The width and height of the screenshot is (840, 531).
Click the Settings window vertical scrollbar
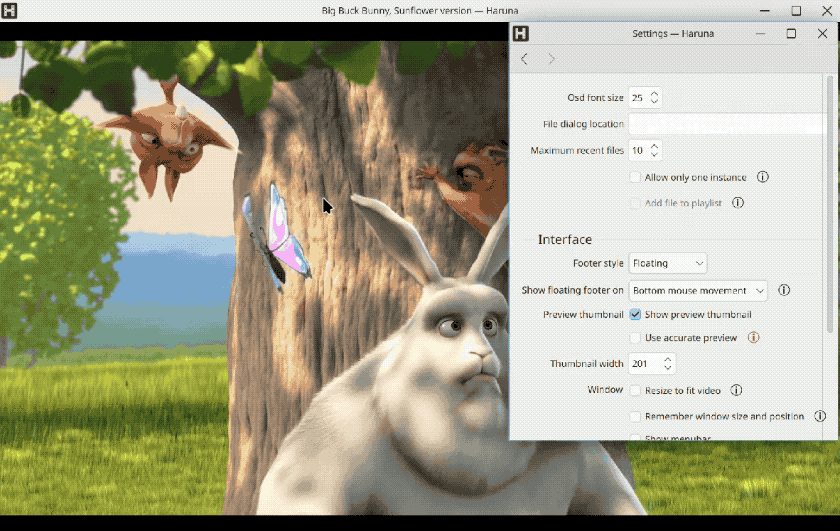pyautogui.click(x=830, y=204)
